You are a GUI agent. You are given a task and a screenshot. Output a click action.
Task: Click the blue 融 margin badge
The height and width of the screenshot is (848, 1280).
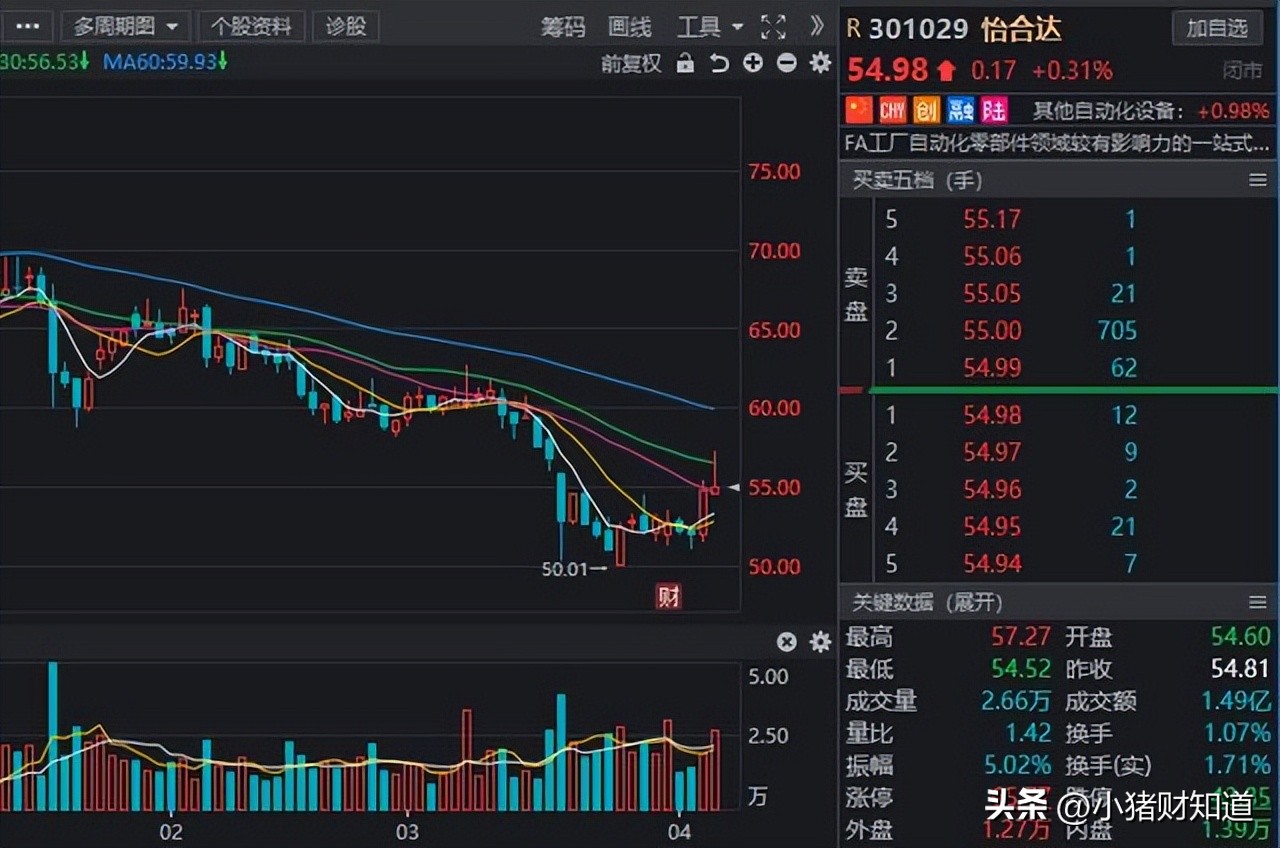click(961, 110)
